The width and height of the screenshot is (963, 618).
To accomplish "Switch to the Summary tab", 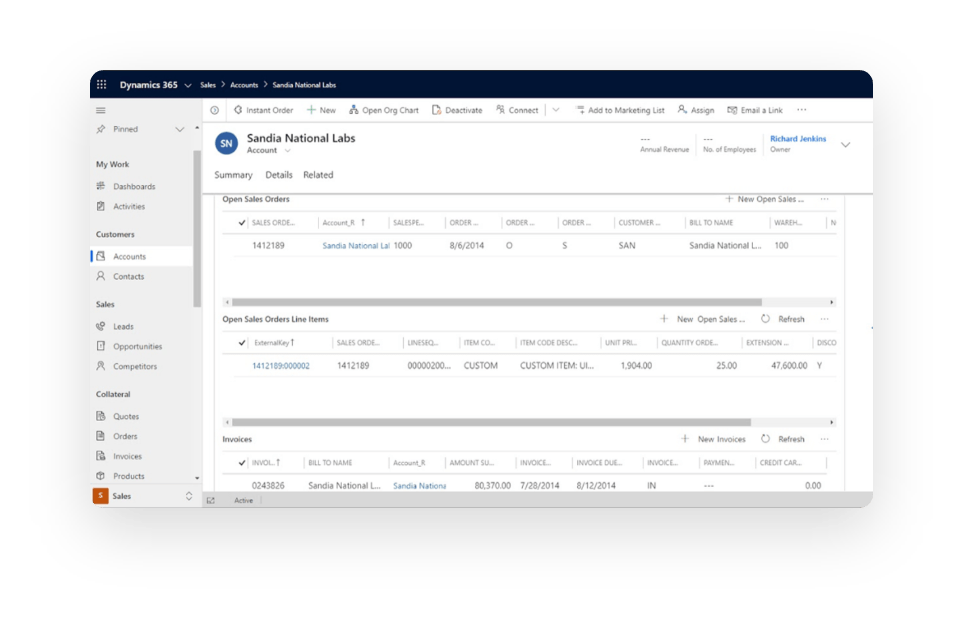I will (233, 175).
